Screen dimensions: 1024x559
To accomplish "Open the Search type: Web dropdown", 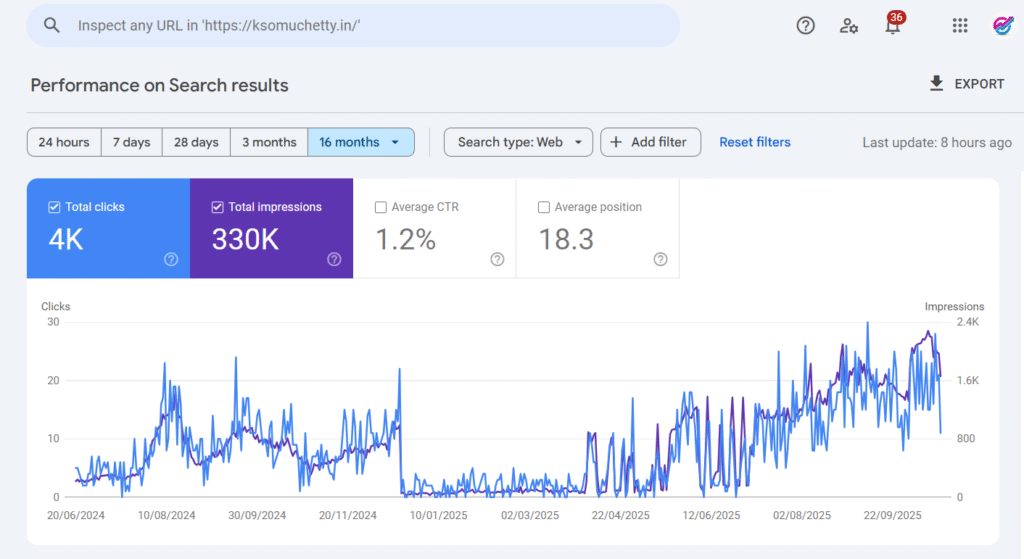I will click(x=518, y=142).
